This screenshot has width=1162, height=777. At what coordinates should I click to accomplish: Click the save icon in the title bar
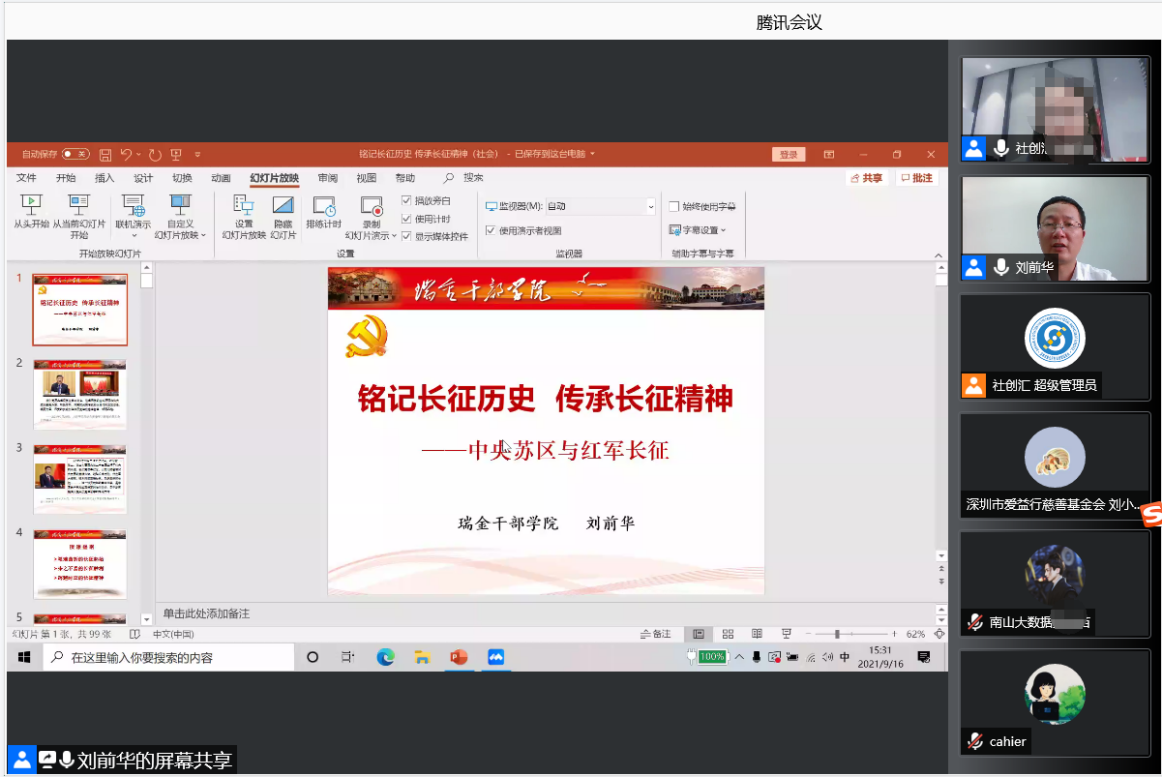coord(105,155)
